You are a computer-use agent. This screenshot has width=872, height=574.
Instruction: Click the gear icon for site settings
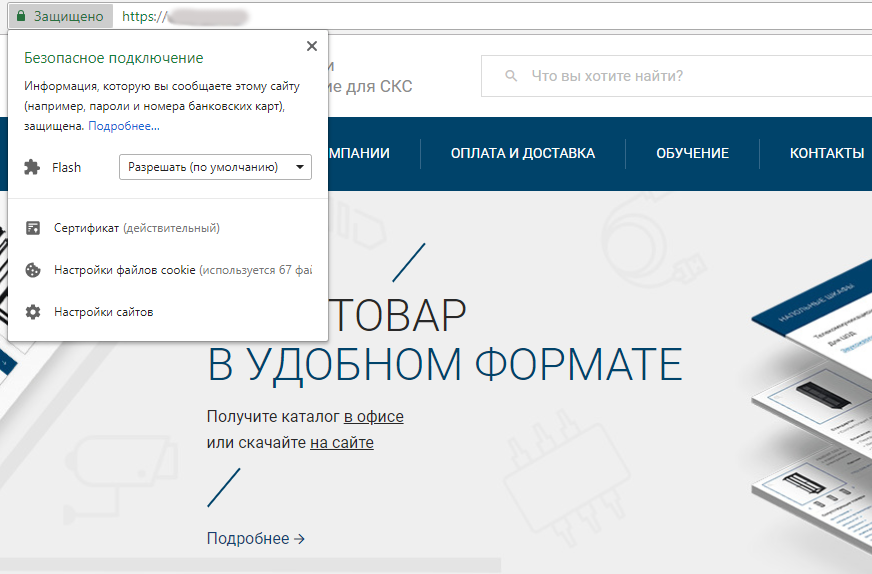(x=33, y=312)
